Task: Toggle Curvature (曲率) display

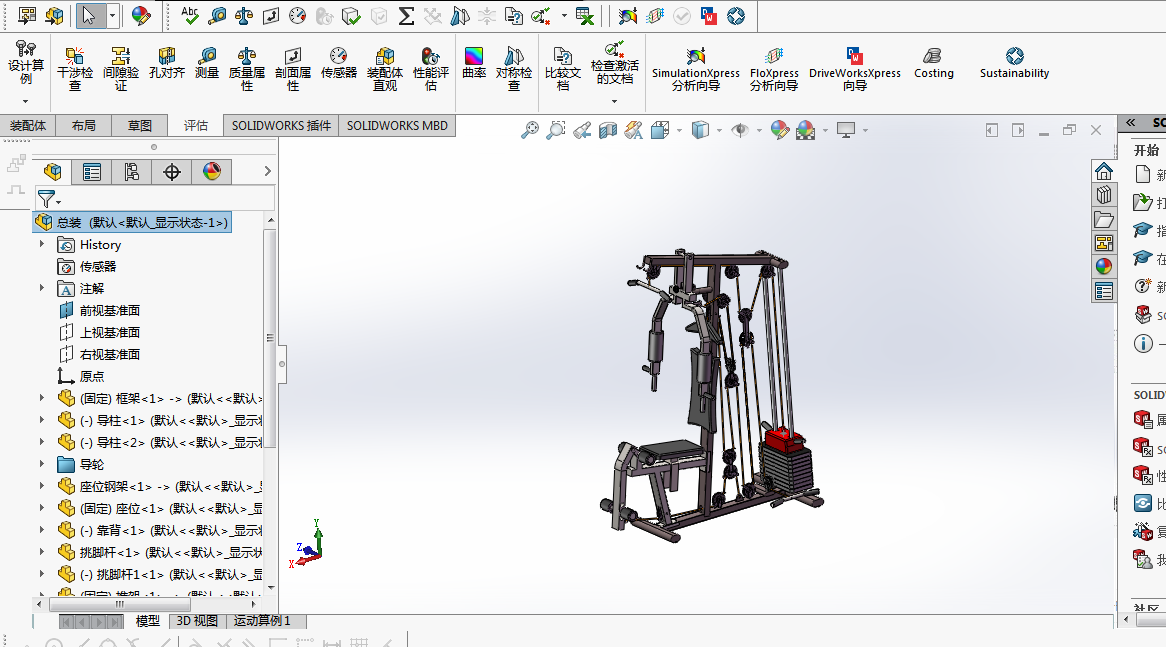Action: pyautogui.click(x=474, y=63)
